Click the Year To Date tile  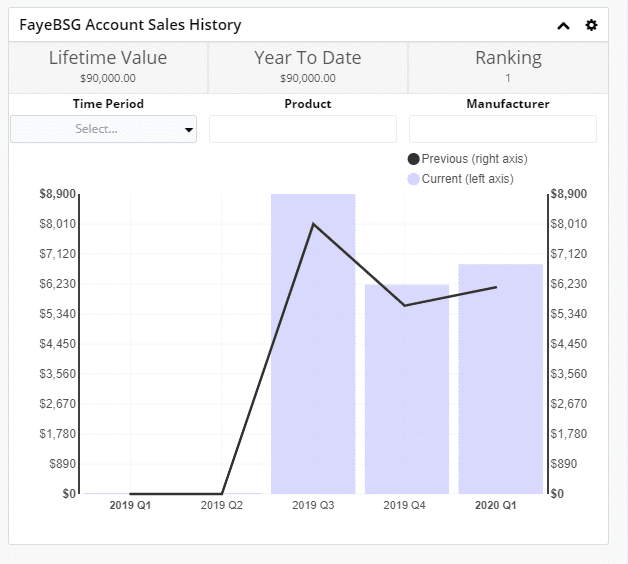pyautogui.click(x=308, y=68)
